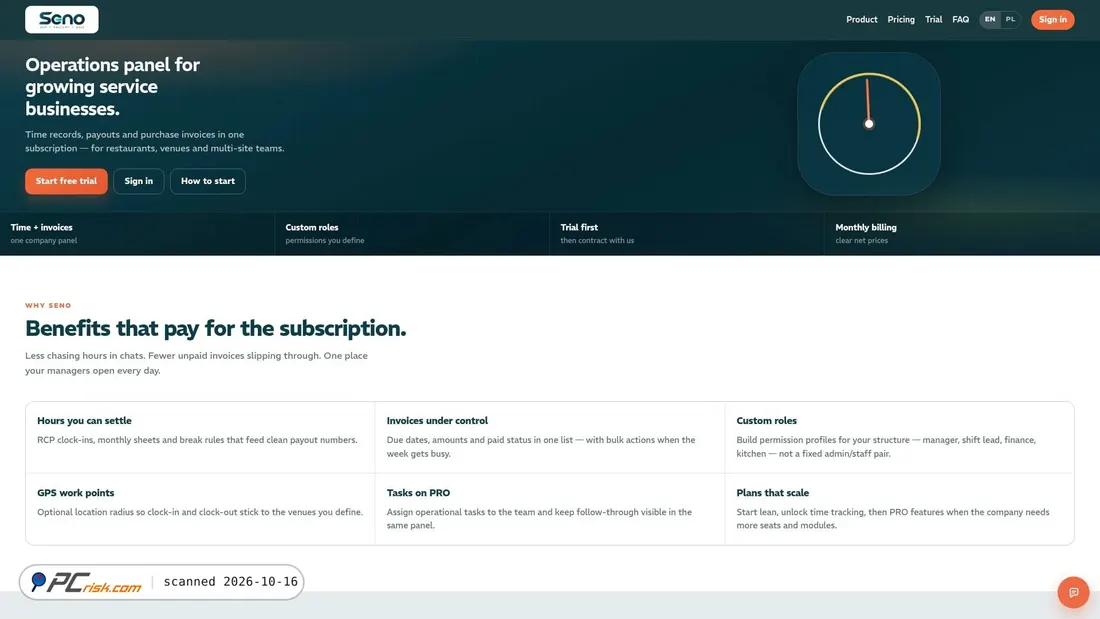Screen dimensions: 1100x619
Task: Select the 'Trial first' strip item
Action: (x=688, y=233)
